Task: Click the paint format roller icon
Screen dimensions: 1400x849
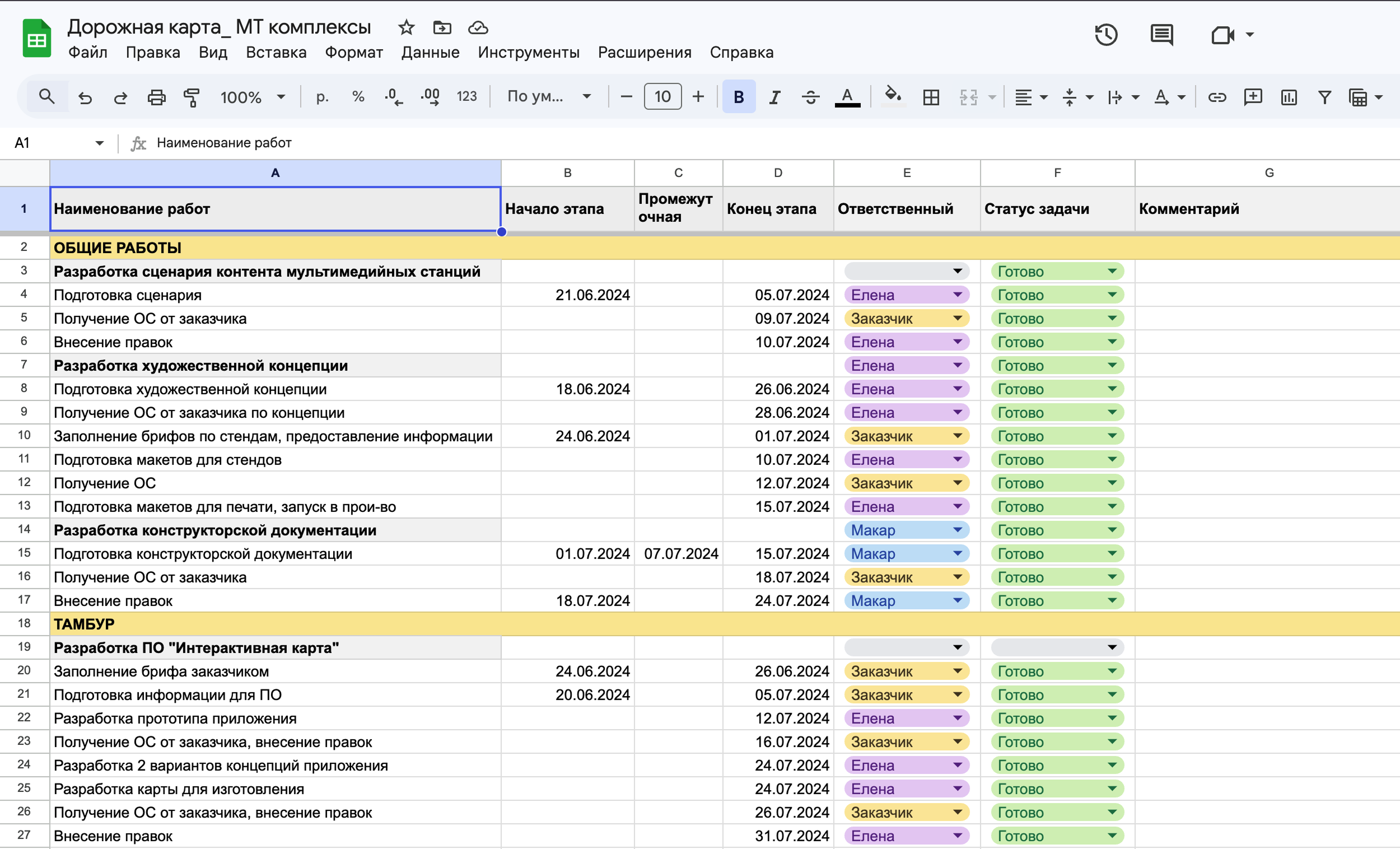Action: coord(192,97)
